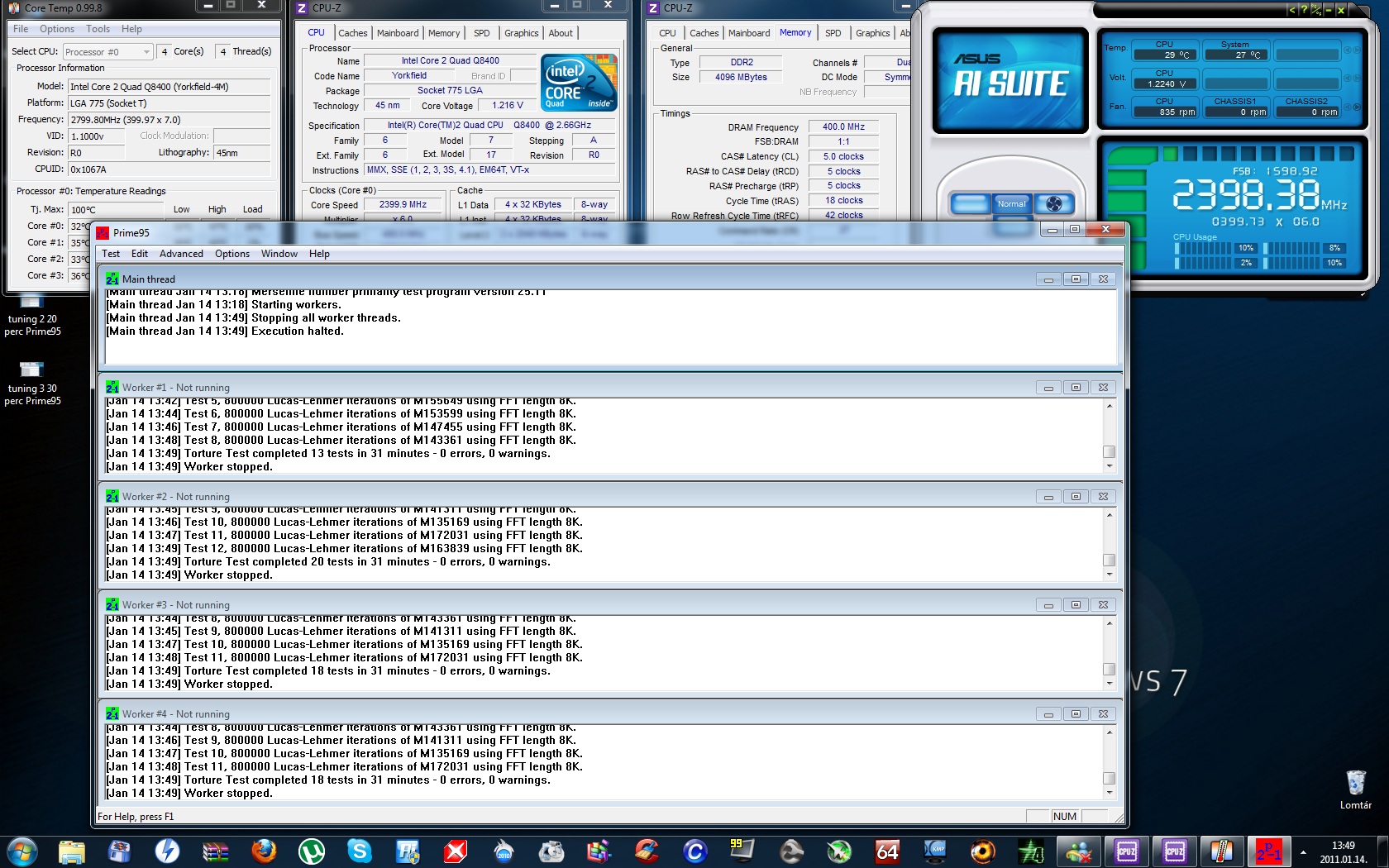Viewport: 1389px width, 868px height.
Task: Open the Window menu in Prime95
Action: [279, 254]
